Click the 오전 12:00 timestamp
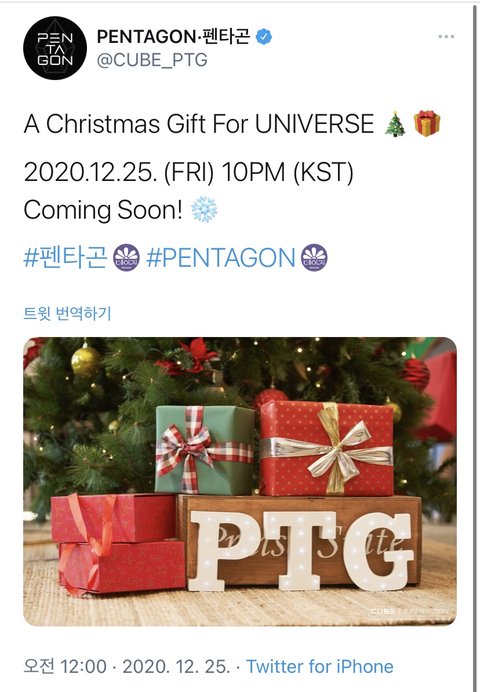 click(65, 666)
